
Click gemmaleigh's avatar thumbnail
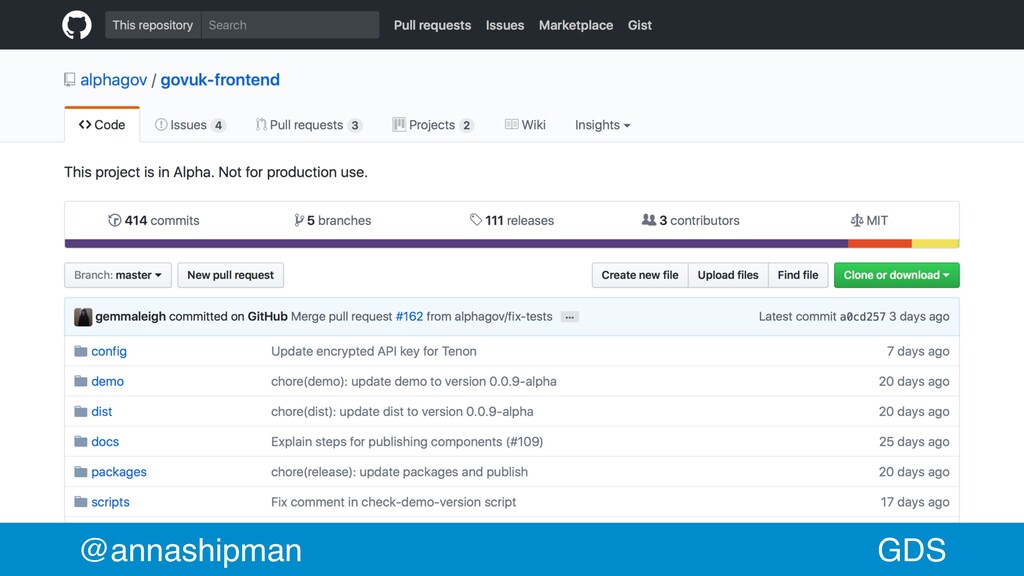[83, 317]
